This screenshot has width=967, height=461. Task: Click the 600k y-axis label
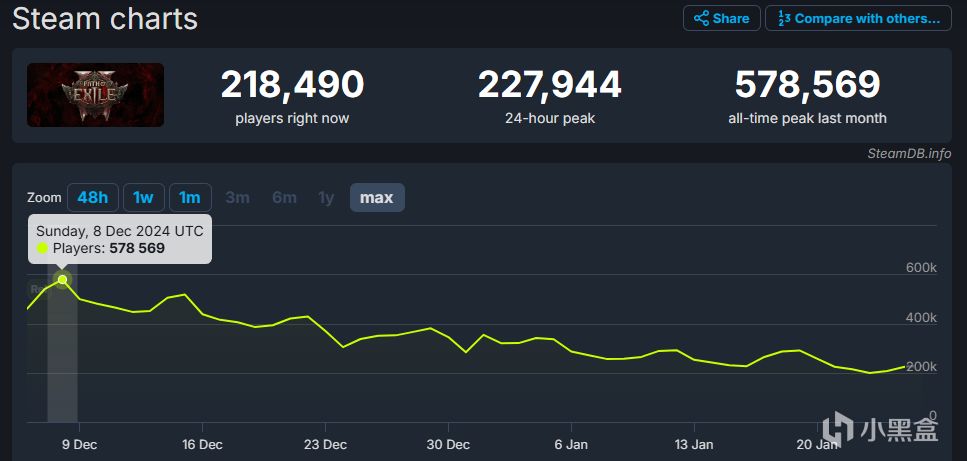point(921,267)
